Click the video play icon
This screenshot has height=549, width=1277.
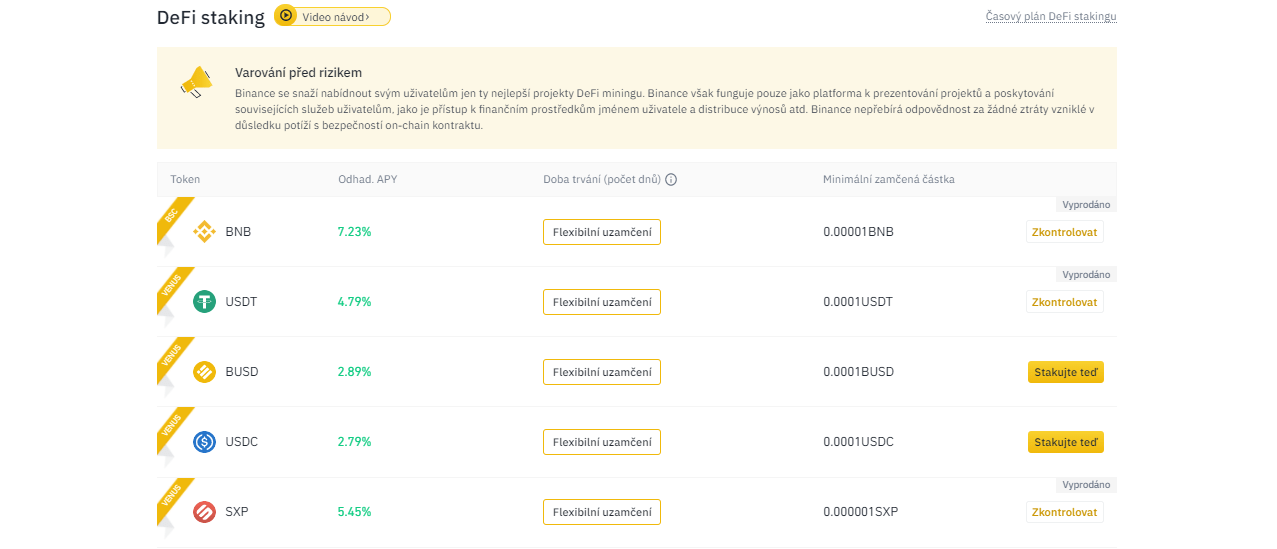[x=286, y=16]
